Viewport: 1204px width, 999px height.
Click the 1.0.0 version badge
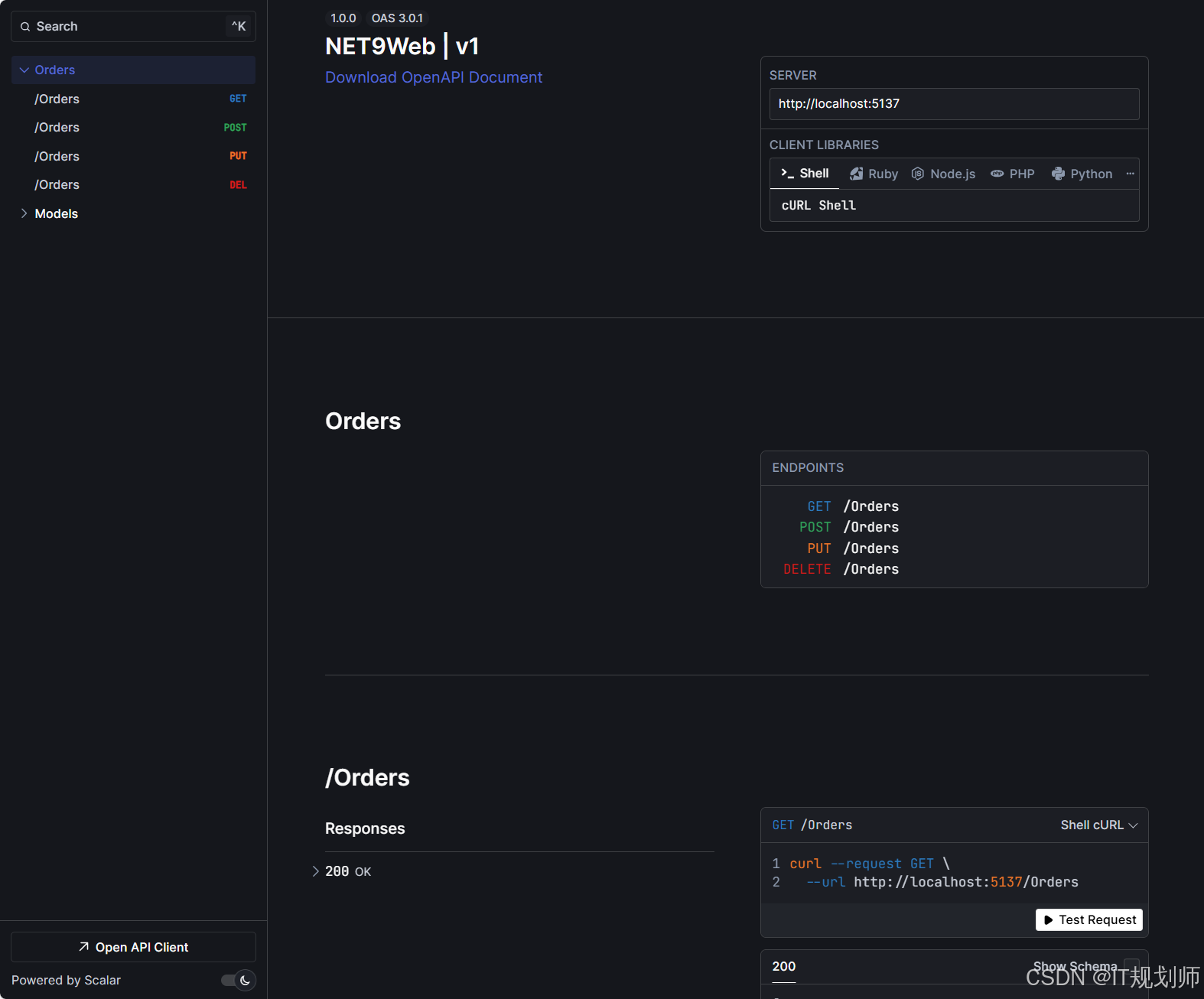(x=343, y=18)
